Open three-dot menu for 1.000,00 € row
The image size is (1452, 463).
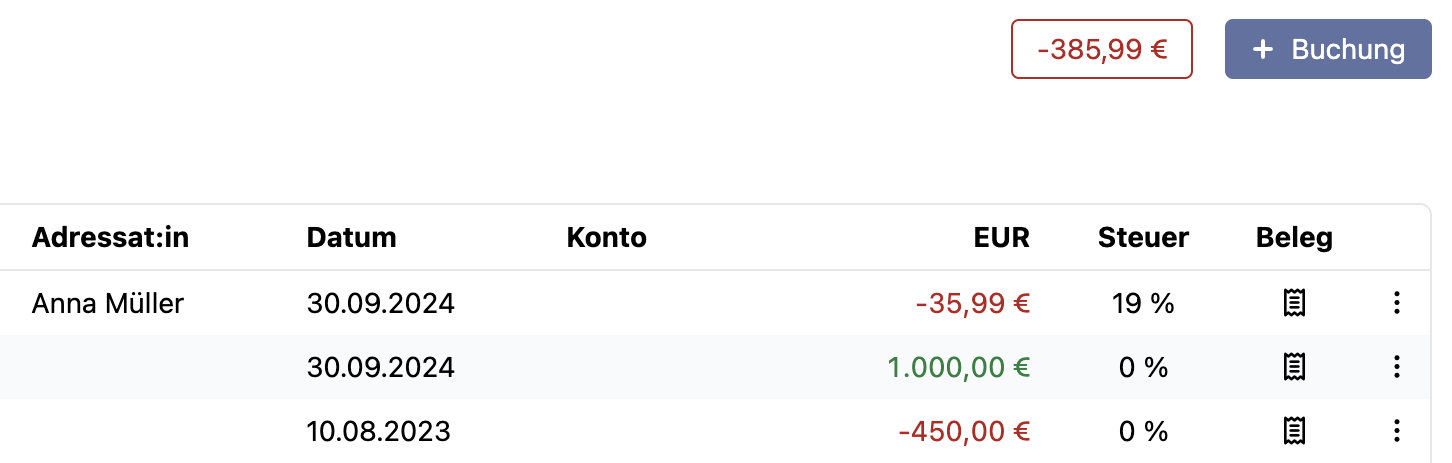(x=1396, y=367)
